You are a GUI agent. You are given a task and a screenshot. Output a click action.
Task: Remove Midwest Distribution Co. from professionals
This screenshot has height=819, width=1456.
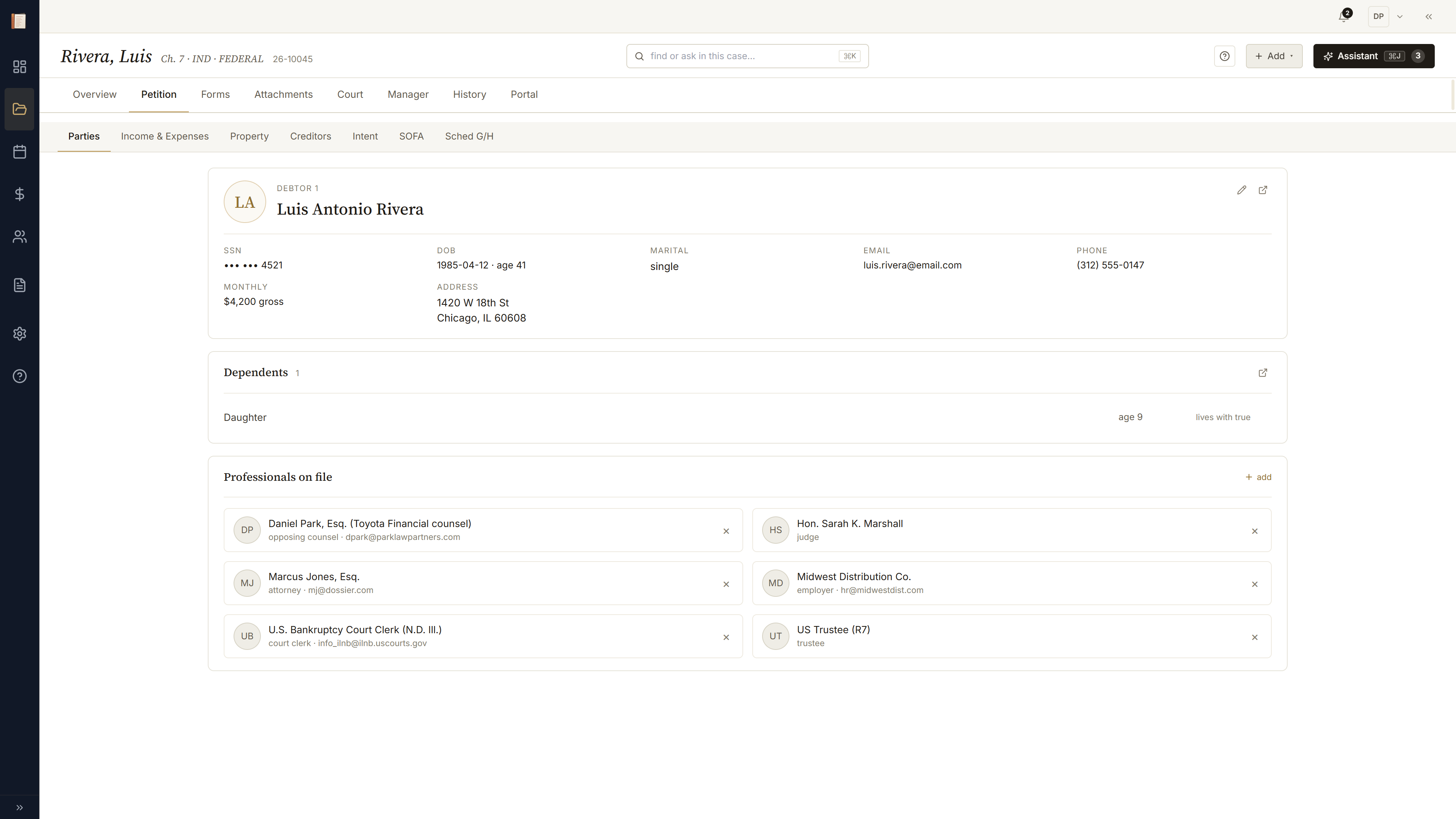click(x=1255, y=584)
